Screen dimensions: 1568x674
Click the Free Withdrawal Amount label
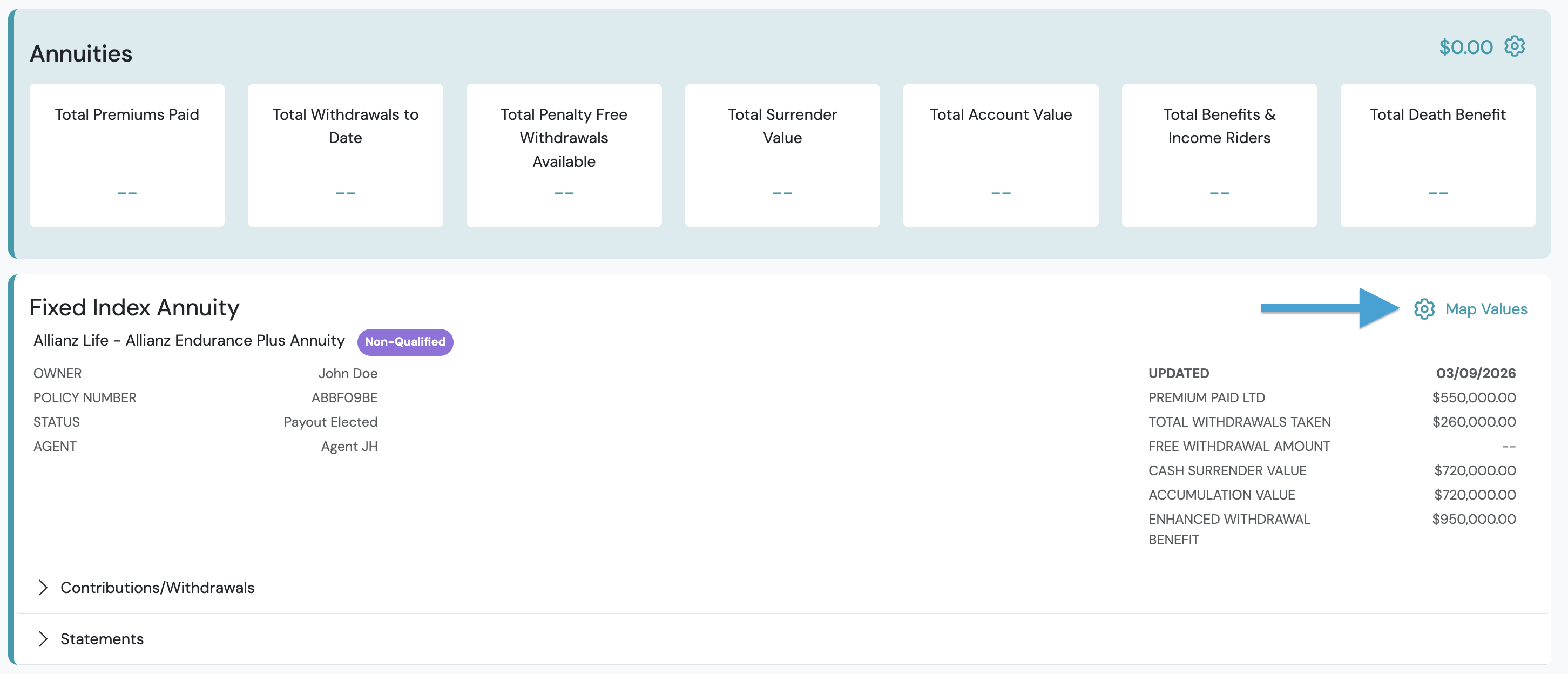1239,446
